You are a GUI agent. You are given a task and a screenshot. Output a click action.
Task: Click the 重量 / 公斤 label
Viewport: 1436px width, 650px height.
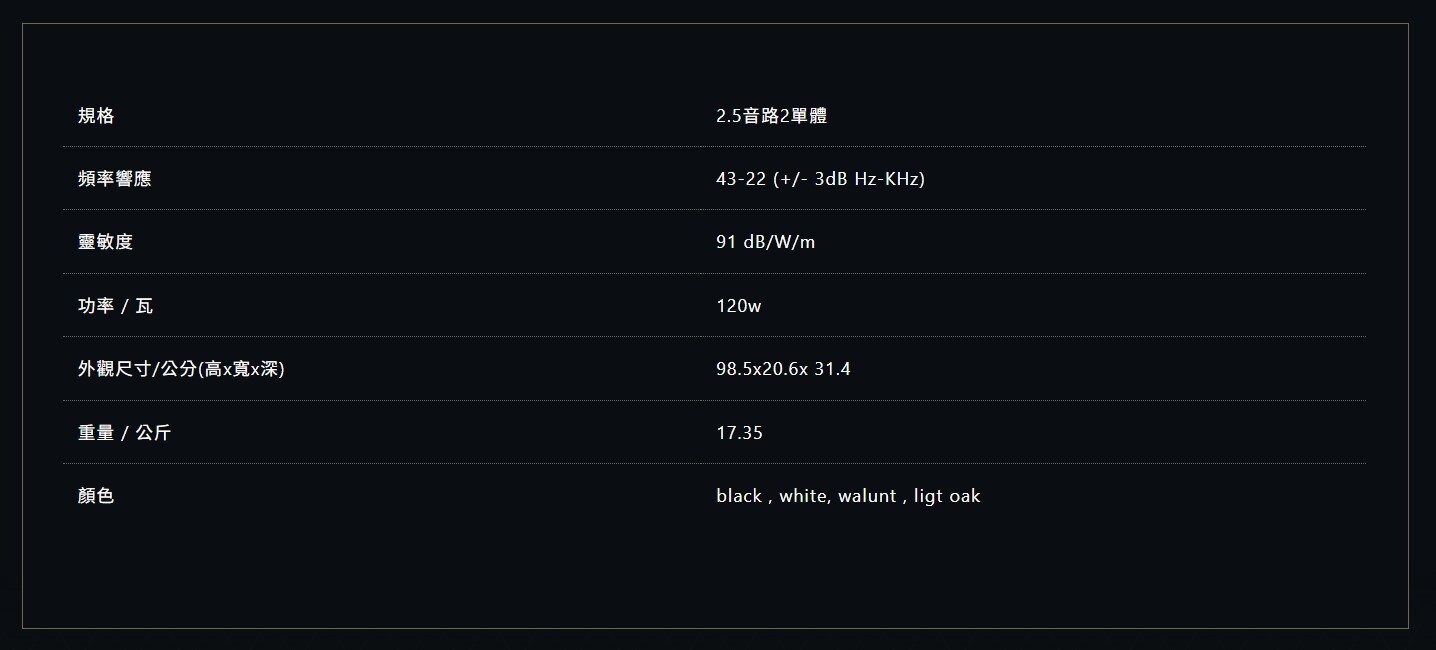[x=124, y=433]
